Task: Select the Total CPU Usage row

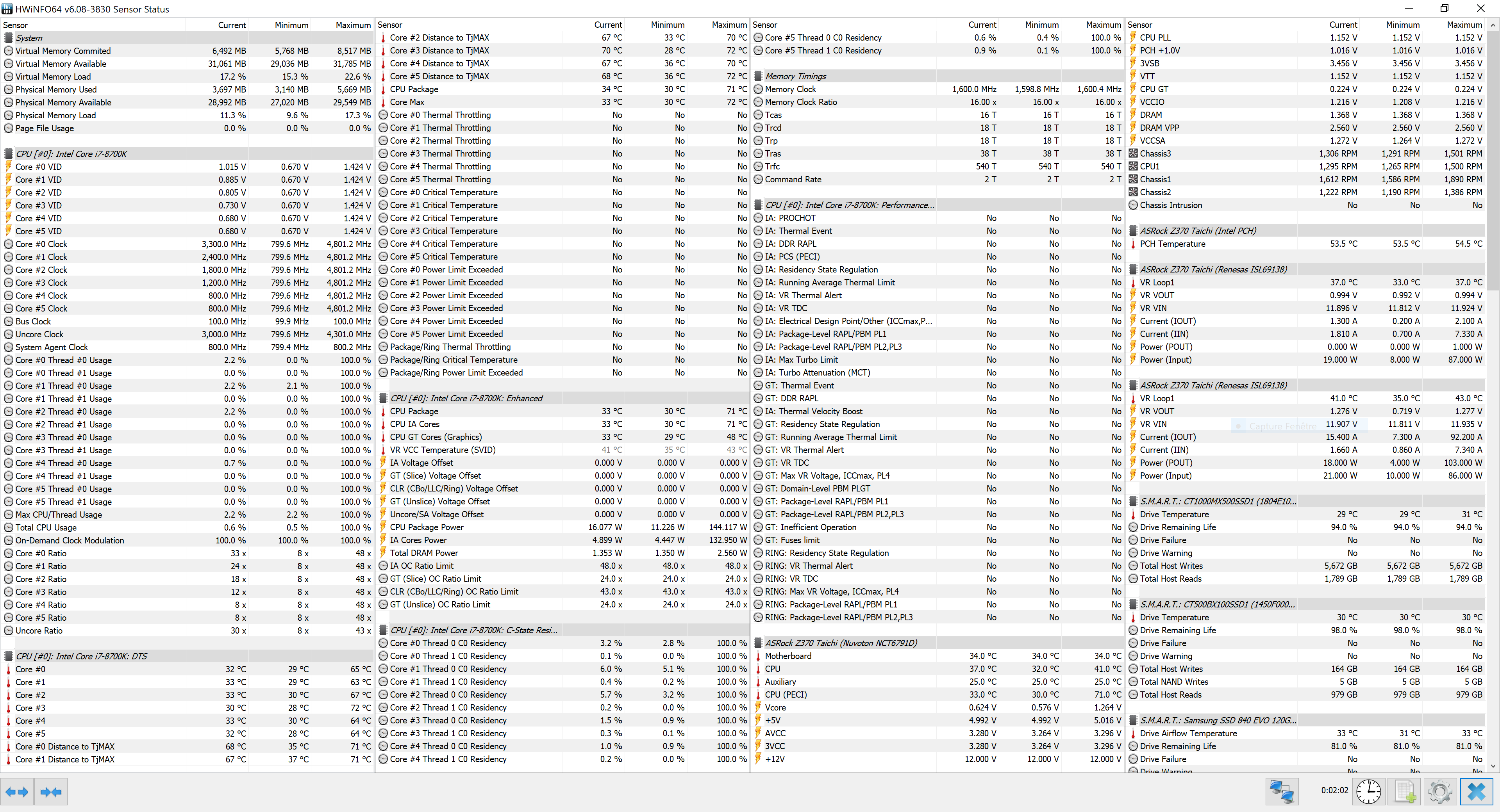Action: click(46, 528)
